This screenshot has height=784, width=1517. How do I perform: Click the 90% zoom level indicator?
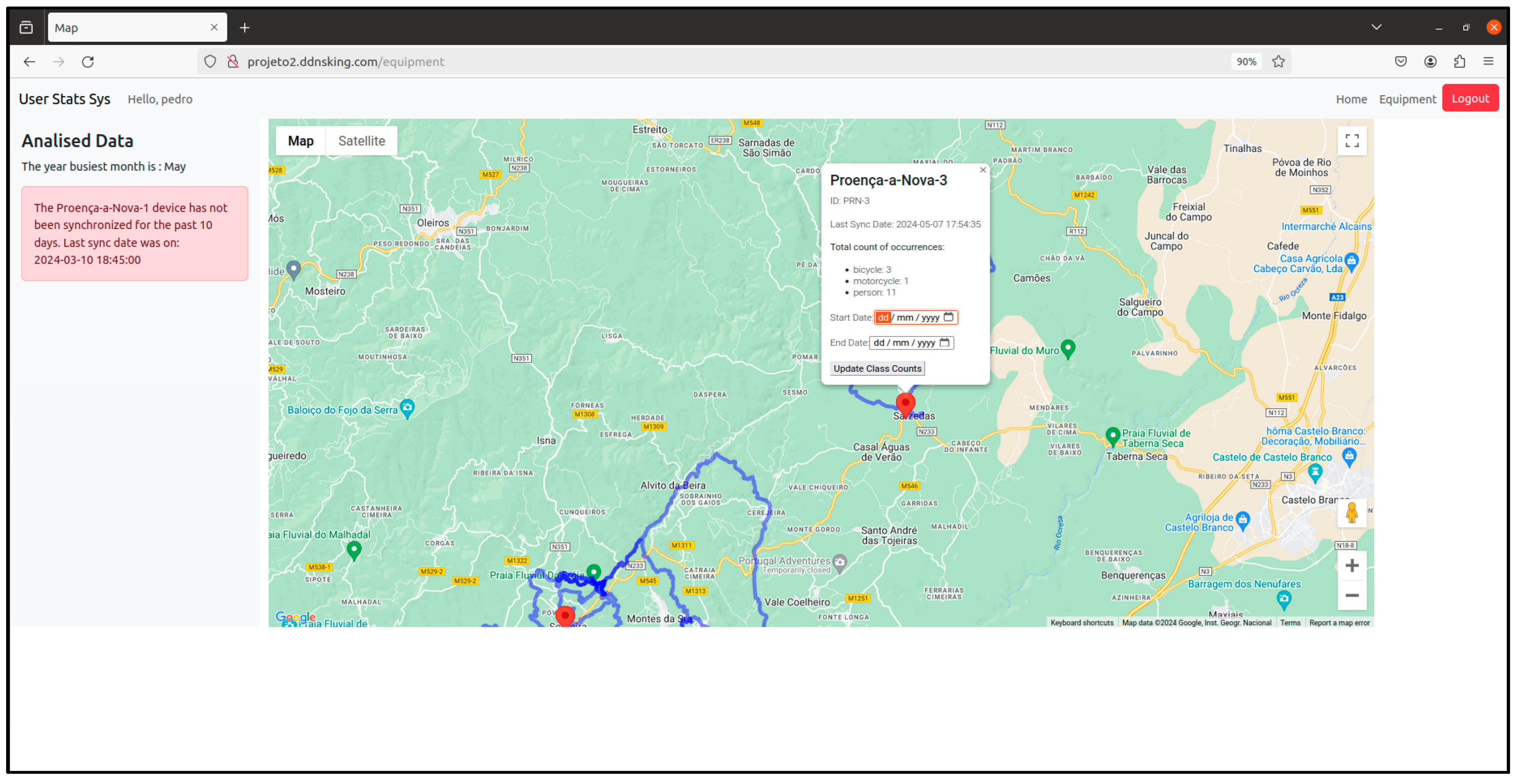coord(1246,62)
